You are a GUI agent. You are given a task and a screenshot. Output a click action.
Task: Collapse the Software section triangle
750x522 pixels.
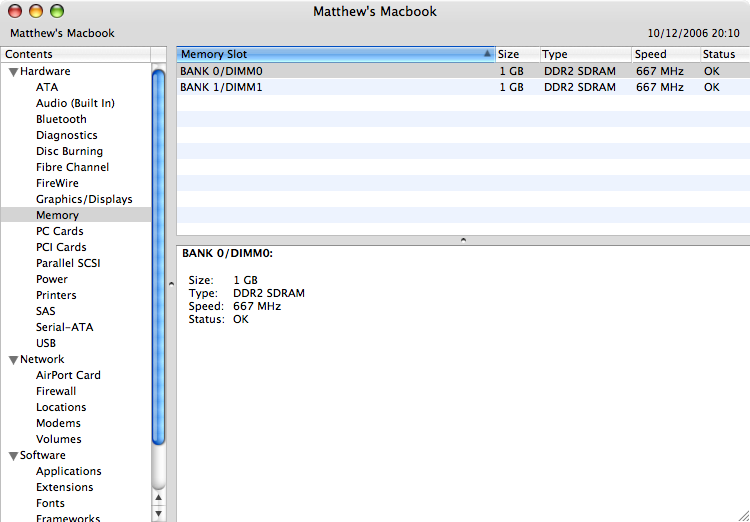pyautogui.click(x=13, y=456)
